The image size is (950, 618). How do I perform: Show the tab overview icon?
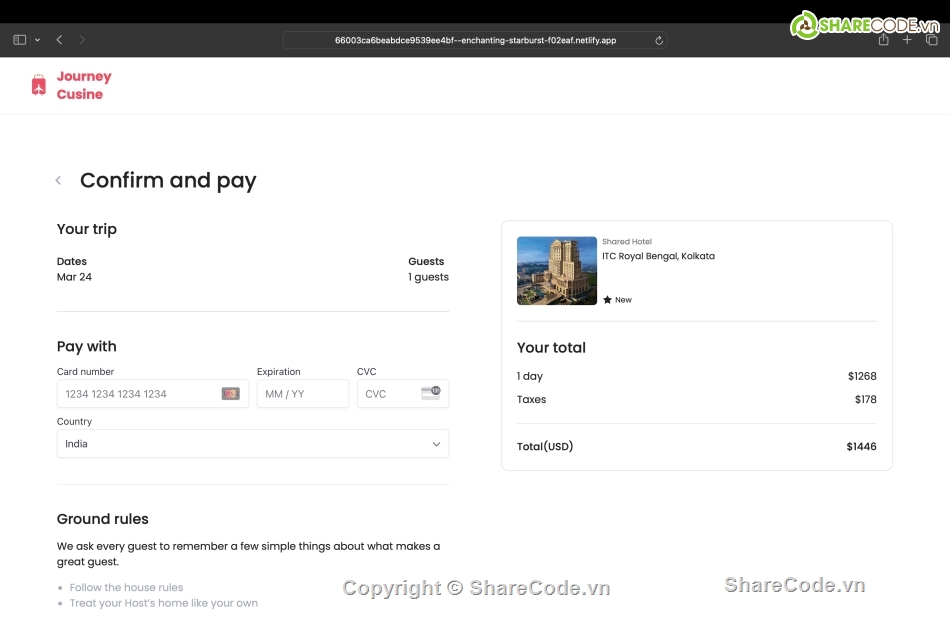coord(932,40)
